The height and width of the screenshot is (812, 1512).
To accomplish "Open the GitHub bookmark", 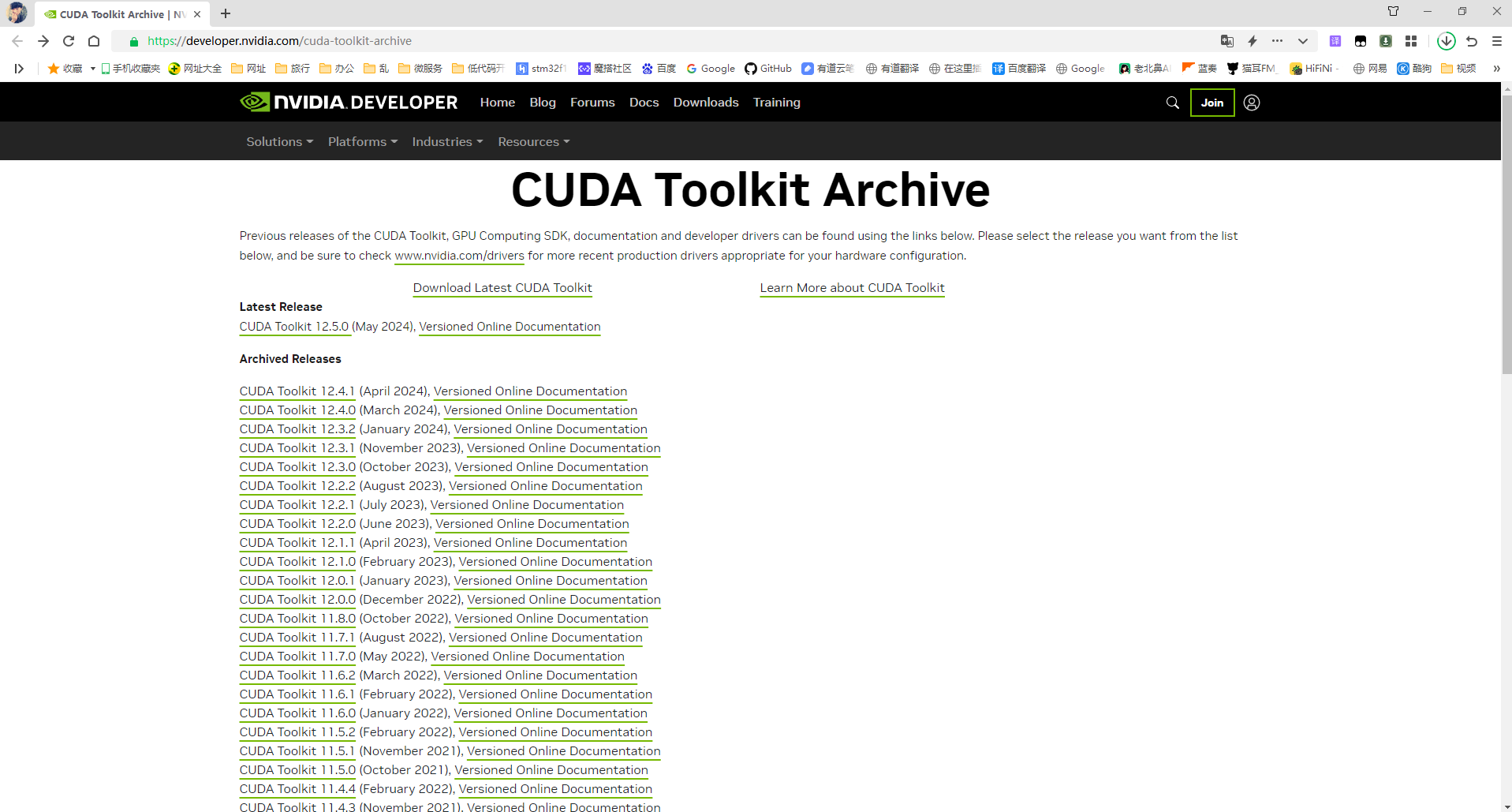I will 768,69.
